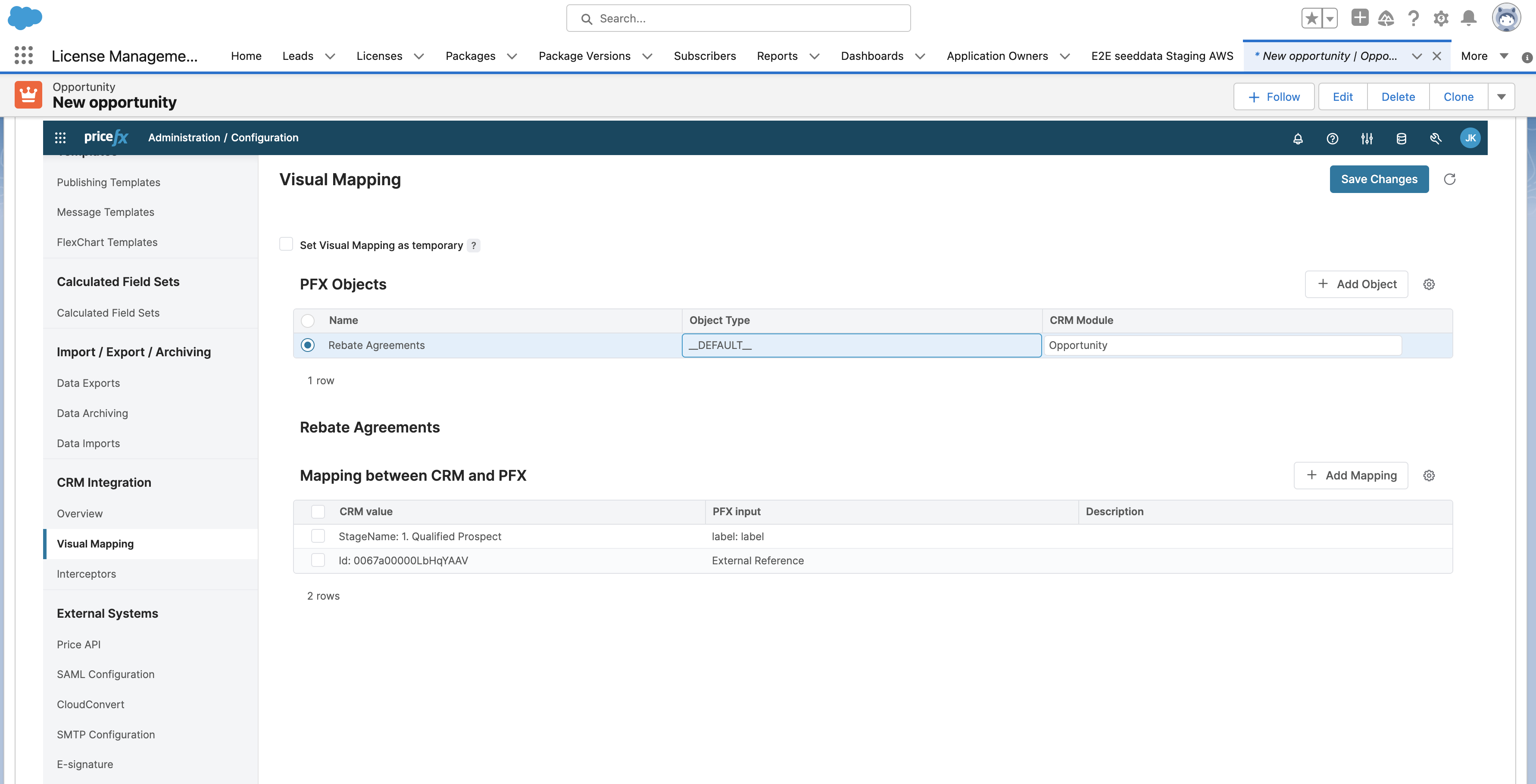Enable Set Visual Mapping as temporary
Image resolution: width=1536 pixels, height=784 pixels.
pos(286,244)
